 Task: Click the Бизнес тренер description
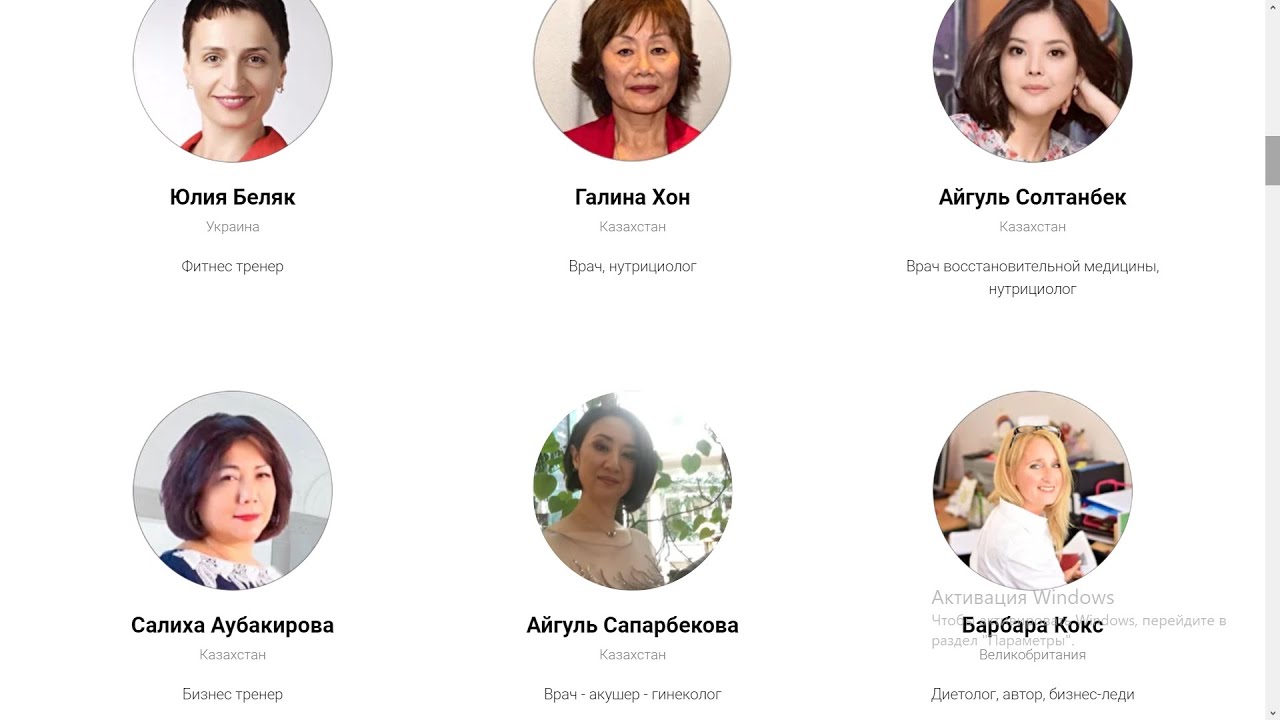233,694
